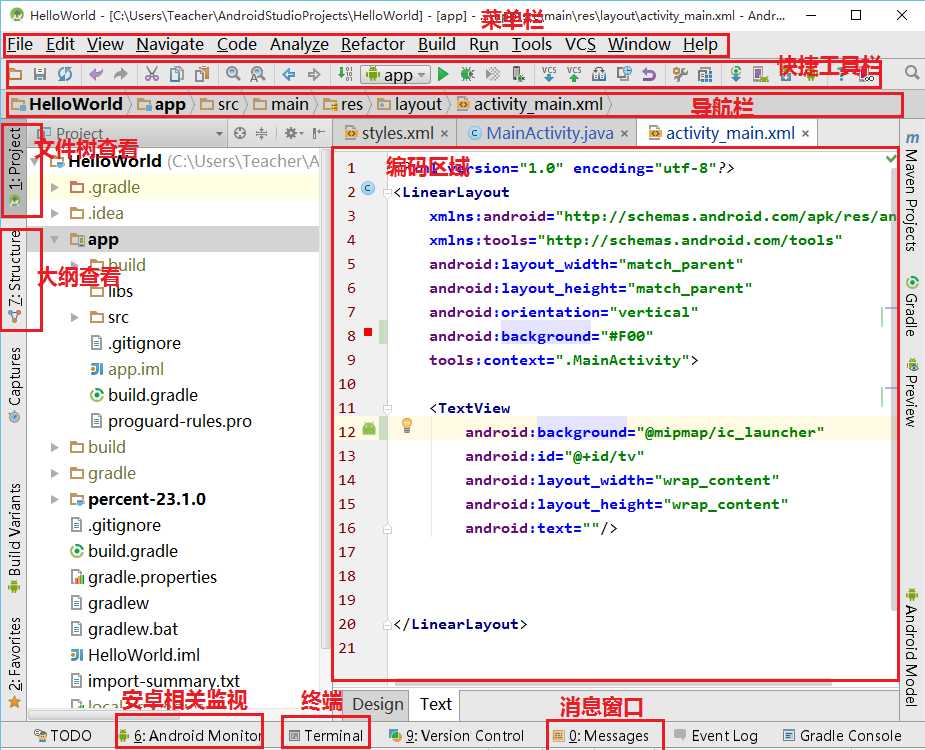
Task: Click the Undo arrow icon
Action: (x=96, y=74)
